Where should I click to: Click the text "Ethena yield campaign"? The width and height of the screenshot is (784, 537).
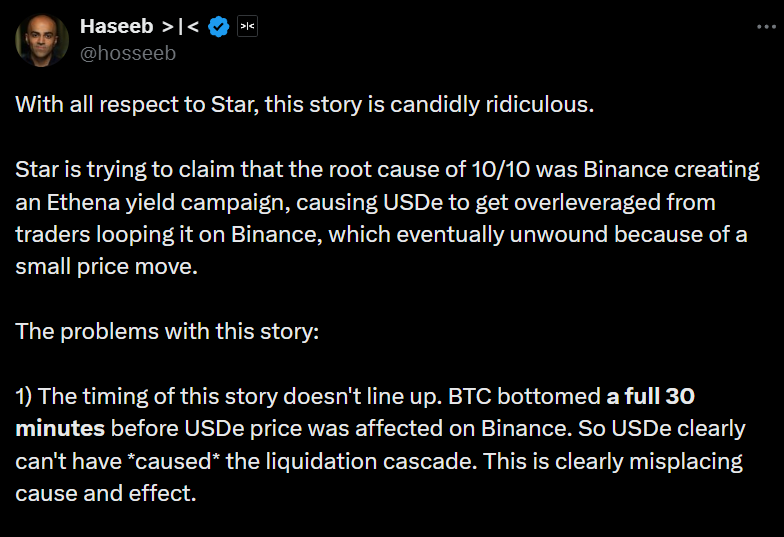point(146,202)
